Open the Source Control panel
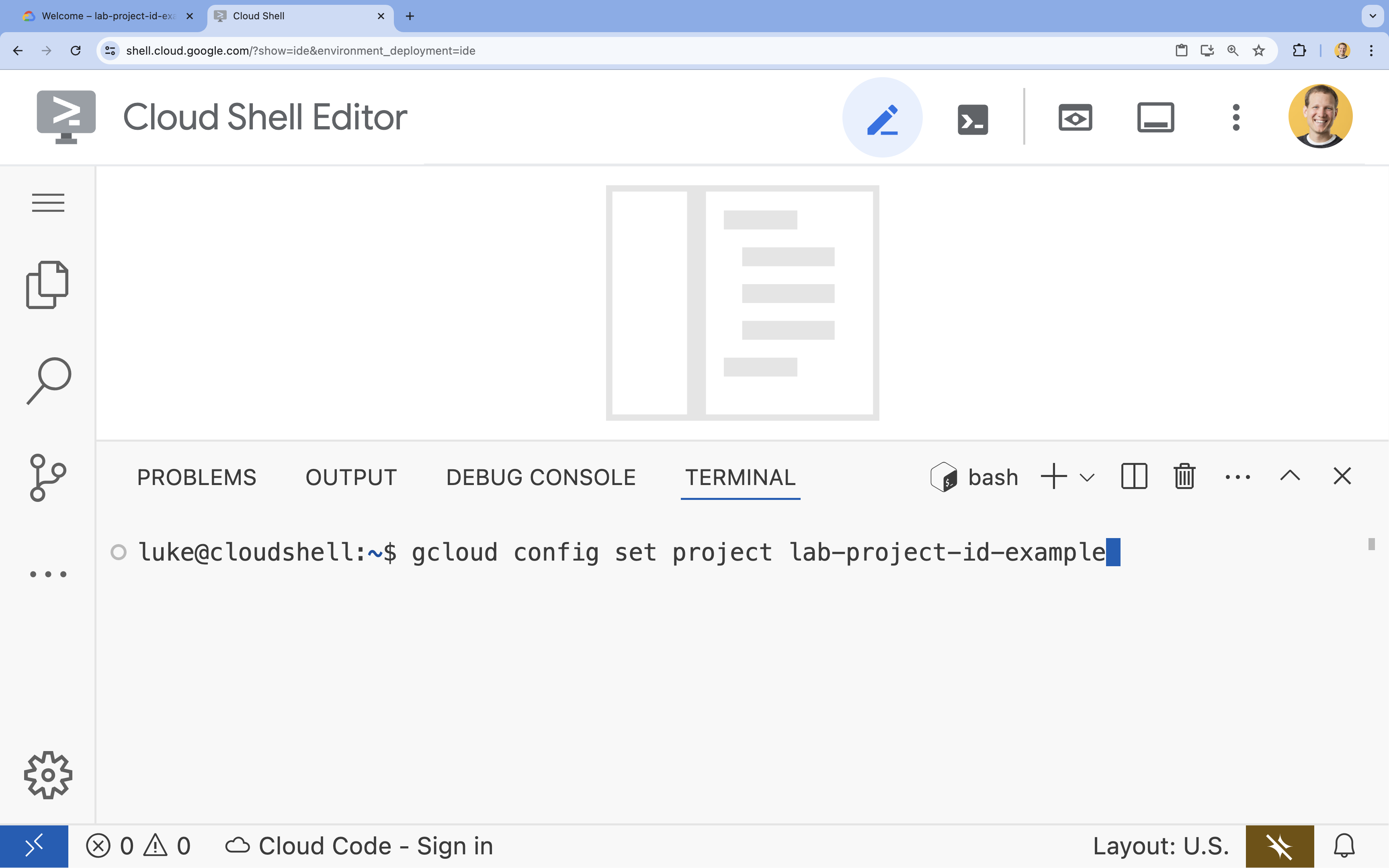 click(x=47, y=478)
